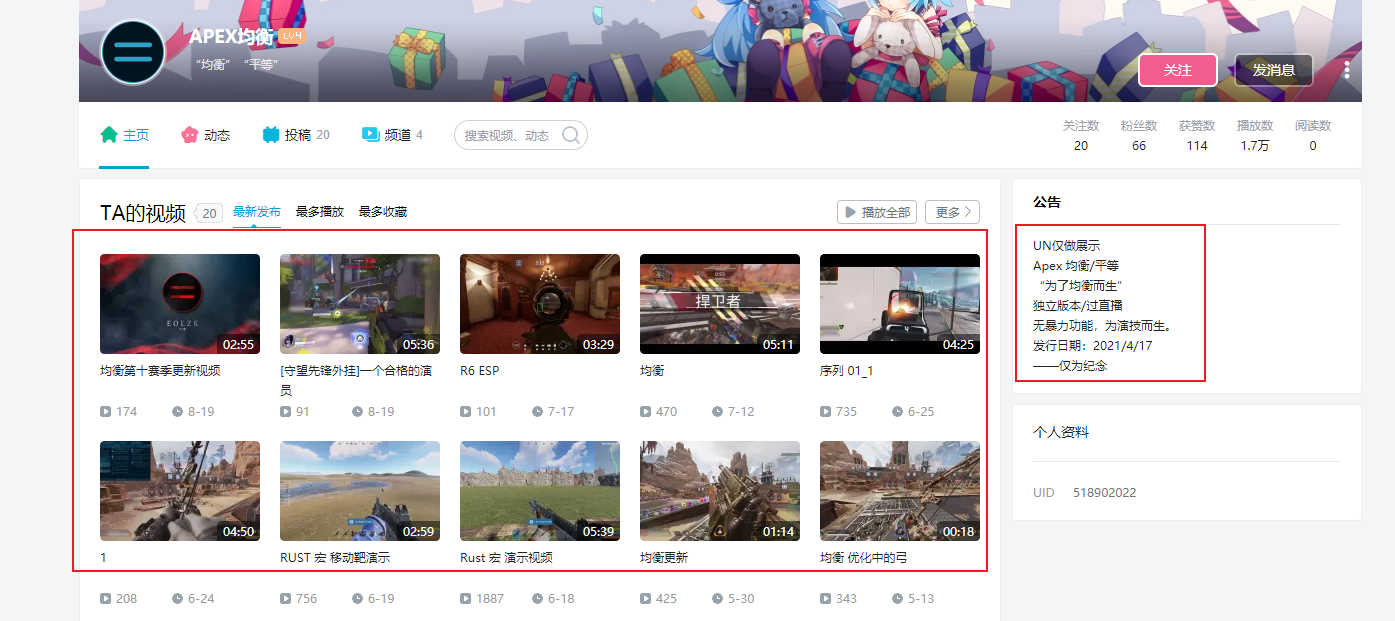Click play count icon under 均衡第十赛季更新视频
This screenshot has width=1395, height=621.
[106, 411]
